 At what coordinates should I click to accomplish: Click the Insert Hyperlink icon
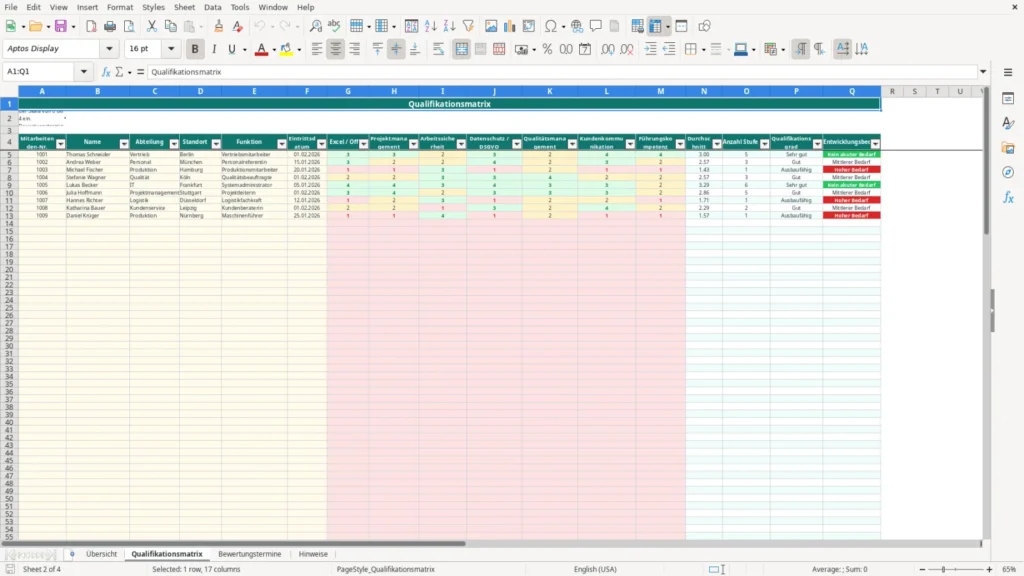tap(577, 26)
